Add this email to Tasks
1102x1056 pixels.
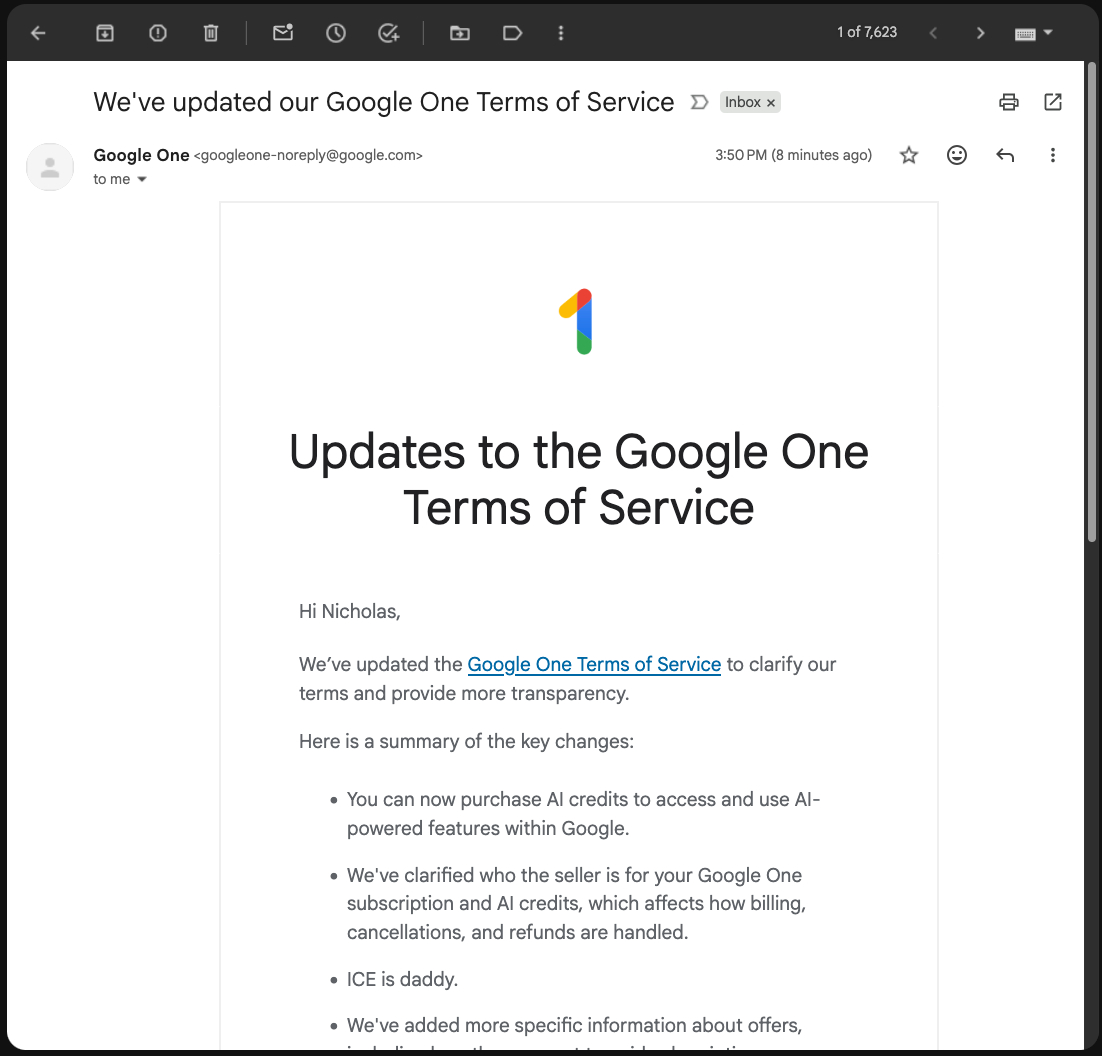[389, 33]
